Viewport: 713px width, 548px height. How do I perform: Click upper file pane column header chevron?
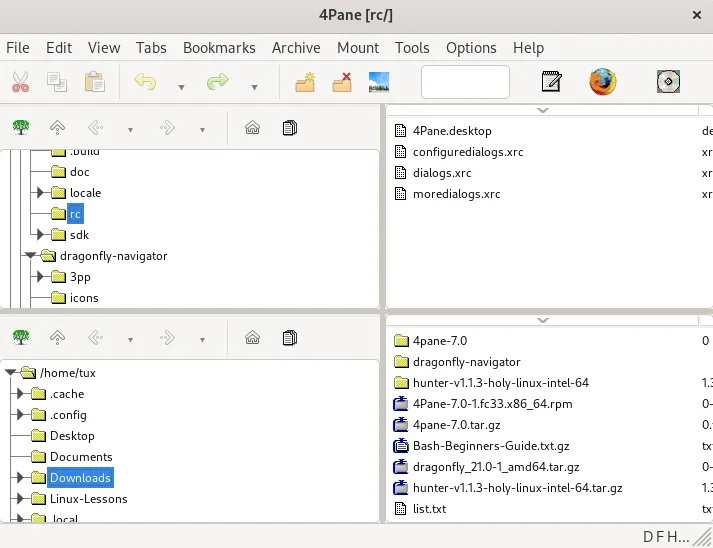pyautogui.click(x=542, y=110)
